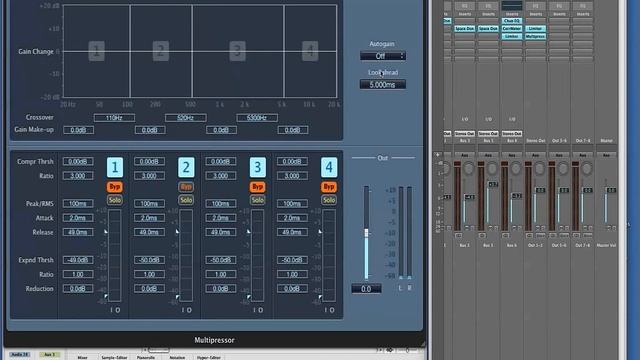Viewport: 640px width, 360px height.
Task: Select band 4 handle in gain change graph
Action: tap(310, 51)
